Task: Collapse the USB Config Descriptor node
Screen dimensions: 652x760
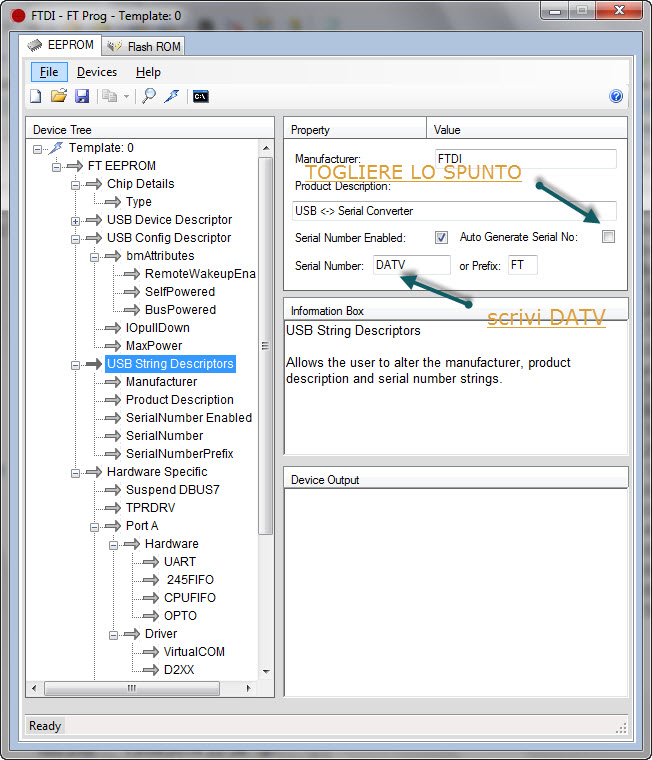Action: pyautogui.click(x=75, y=239)
